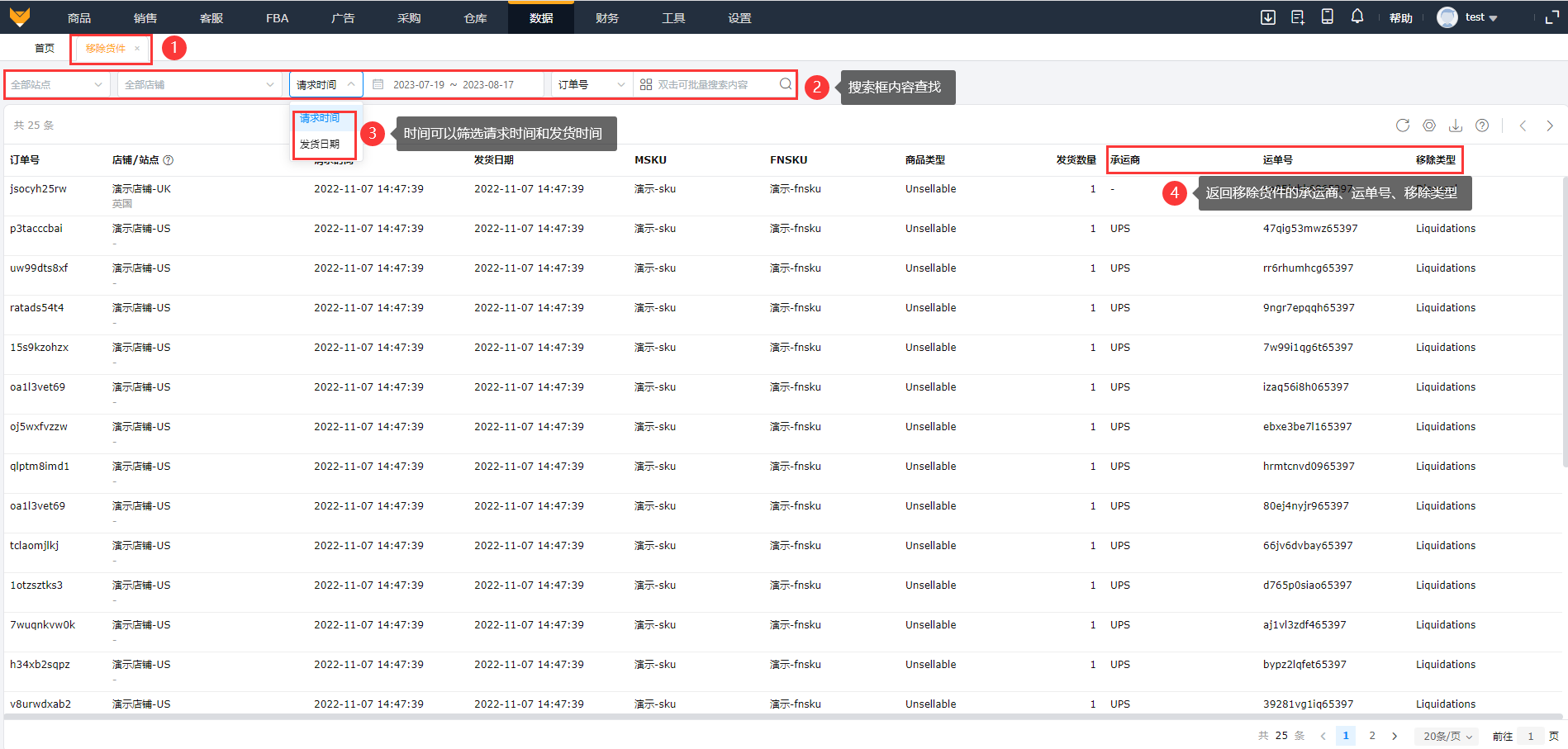
Task: Click the notification bell icon
Action: pos(1357,17)
